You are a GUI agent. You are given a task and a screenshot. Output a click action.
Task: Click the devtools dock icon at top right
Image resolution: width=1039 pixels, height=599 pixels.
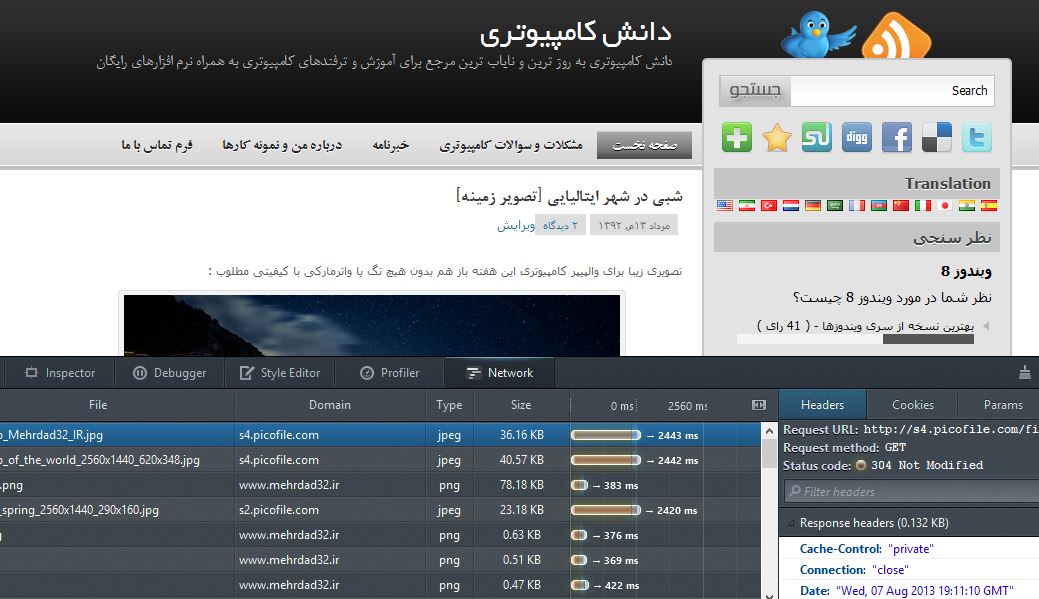coord(1024,372)
